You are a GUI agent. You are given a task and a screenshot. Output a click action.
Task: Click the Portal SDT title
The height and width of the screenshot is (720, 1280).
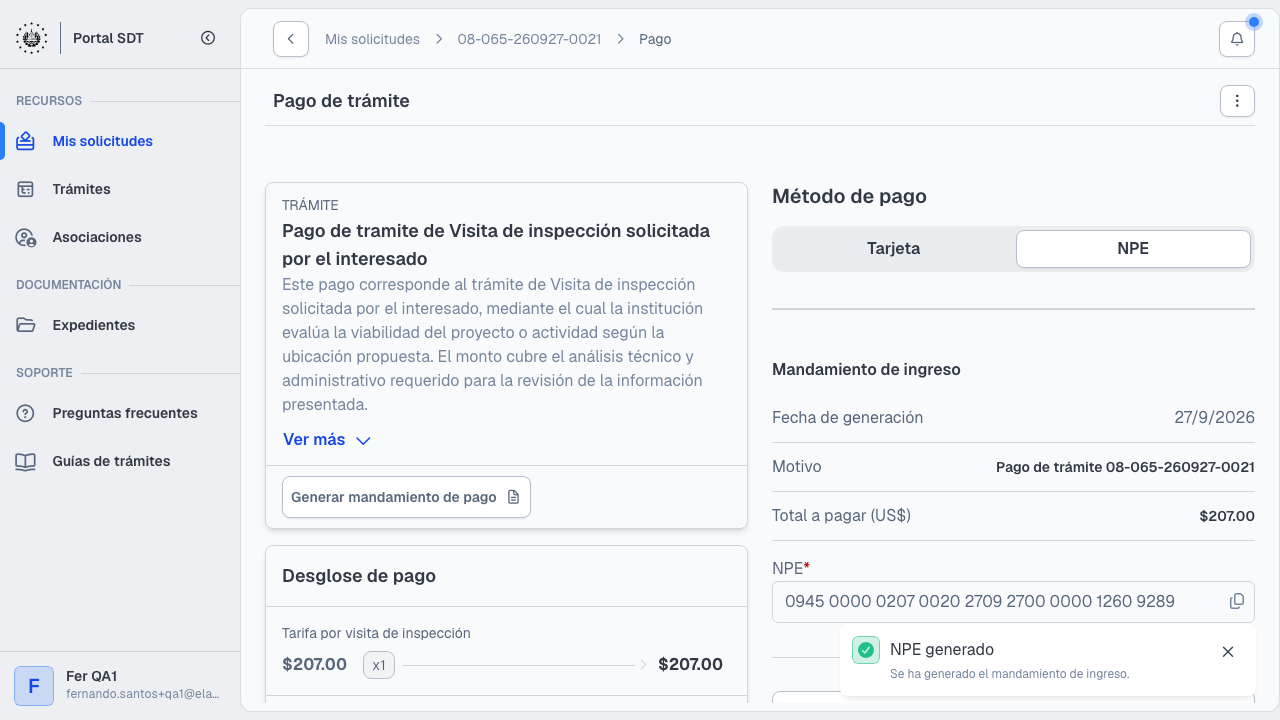point(109,38)
